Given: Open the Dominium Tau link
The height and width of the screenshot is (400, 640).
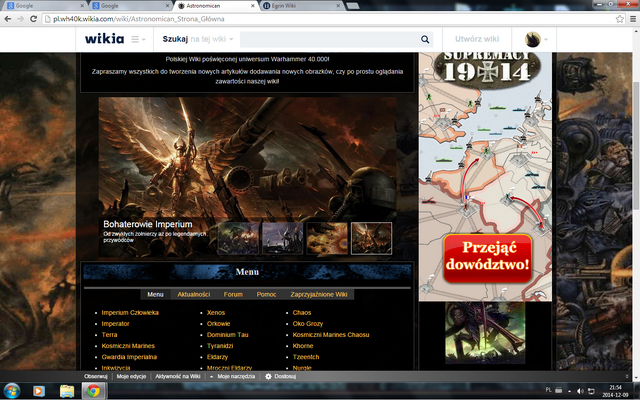Looking at the screenshot, I should point(227,335).
